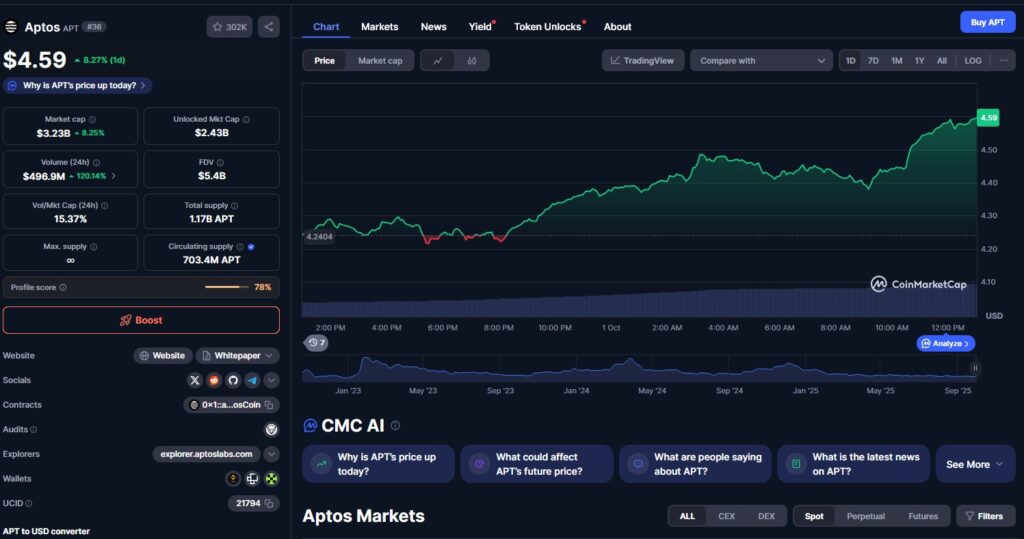Click the CMC AI info icon
The width and height of the screenshot is (1024, 539).
pyautogui.click(x=395, y=425)
